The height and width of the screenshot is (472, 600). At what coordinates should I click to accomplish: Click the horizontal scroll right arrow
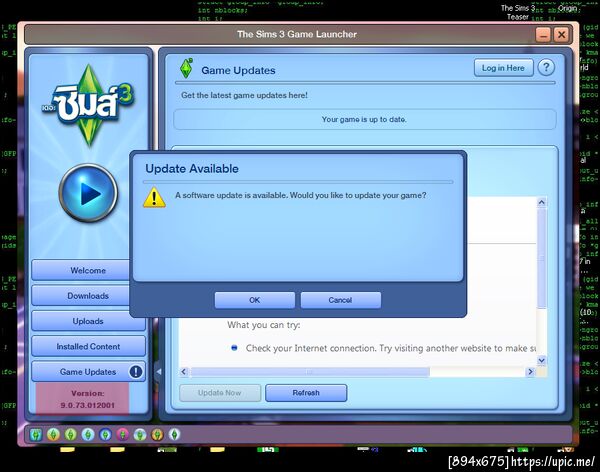point(530,372)
